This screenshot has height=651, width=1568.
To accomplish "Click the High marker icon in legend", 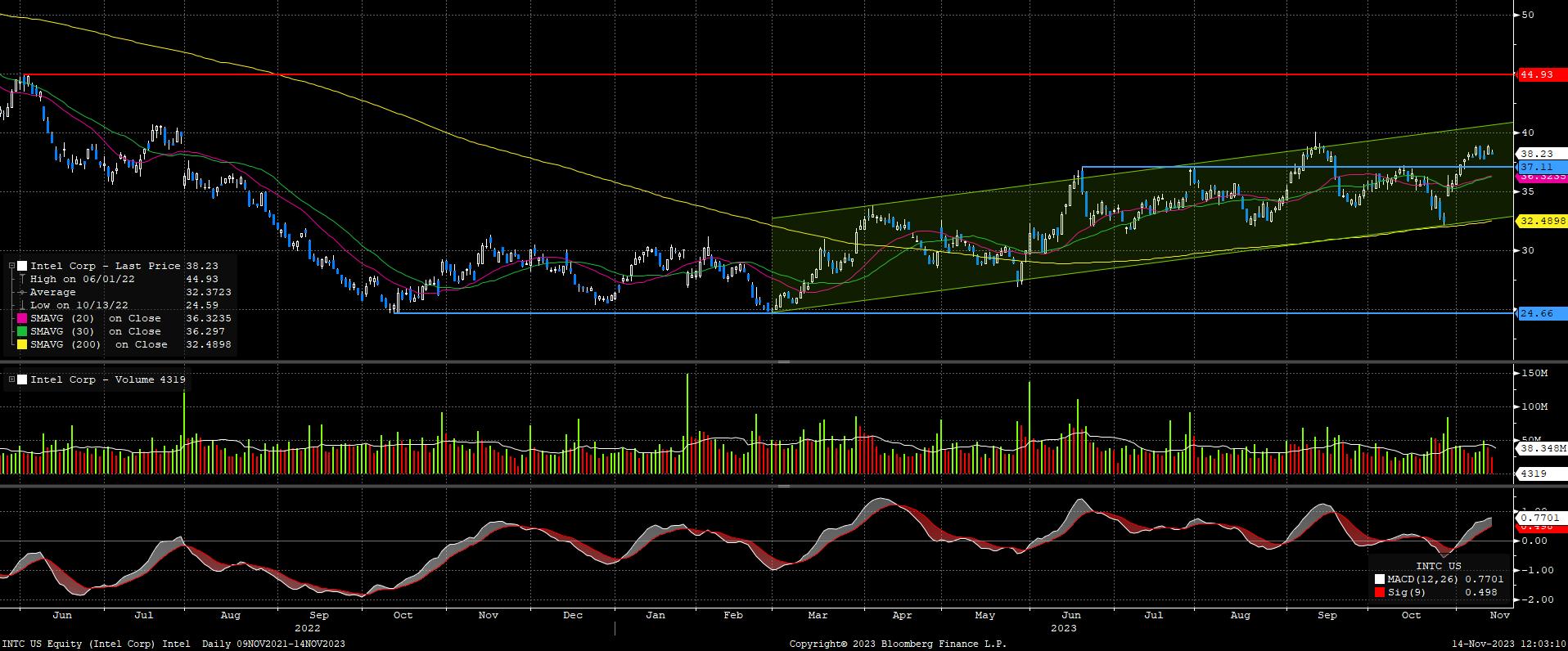I will click(x=23, y=279).
